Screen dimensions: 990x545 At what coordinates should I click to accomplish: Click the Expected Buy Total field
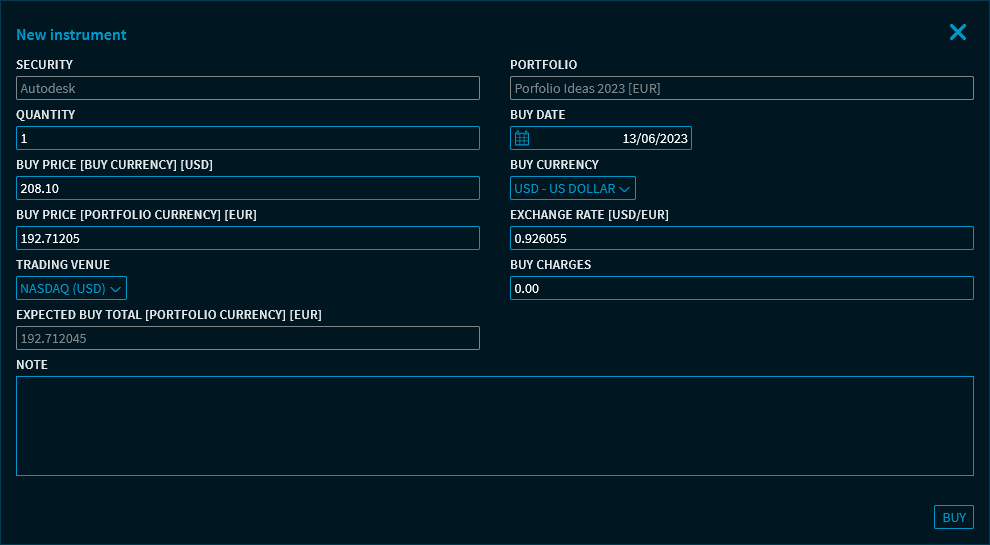pyautogui.click(x=247, y=338)
